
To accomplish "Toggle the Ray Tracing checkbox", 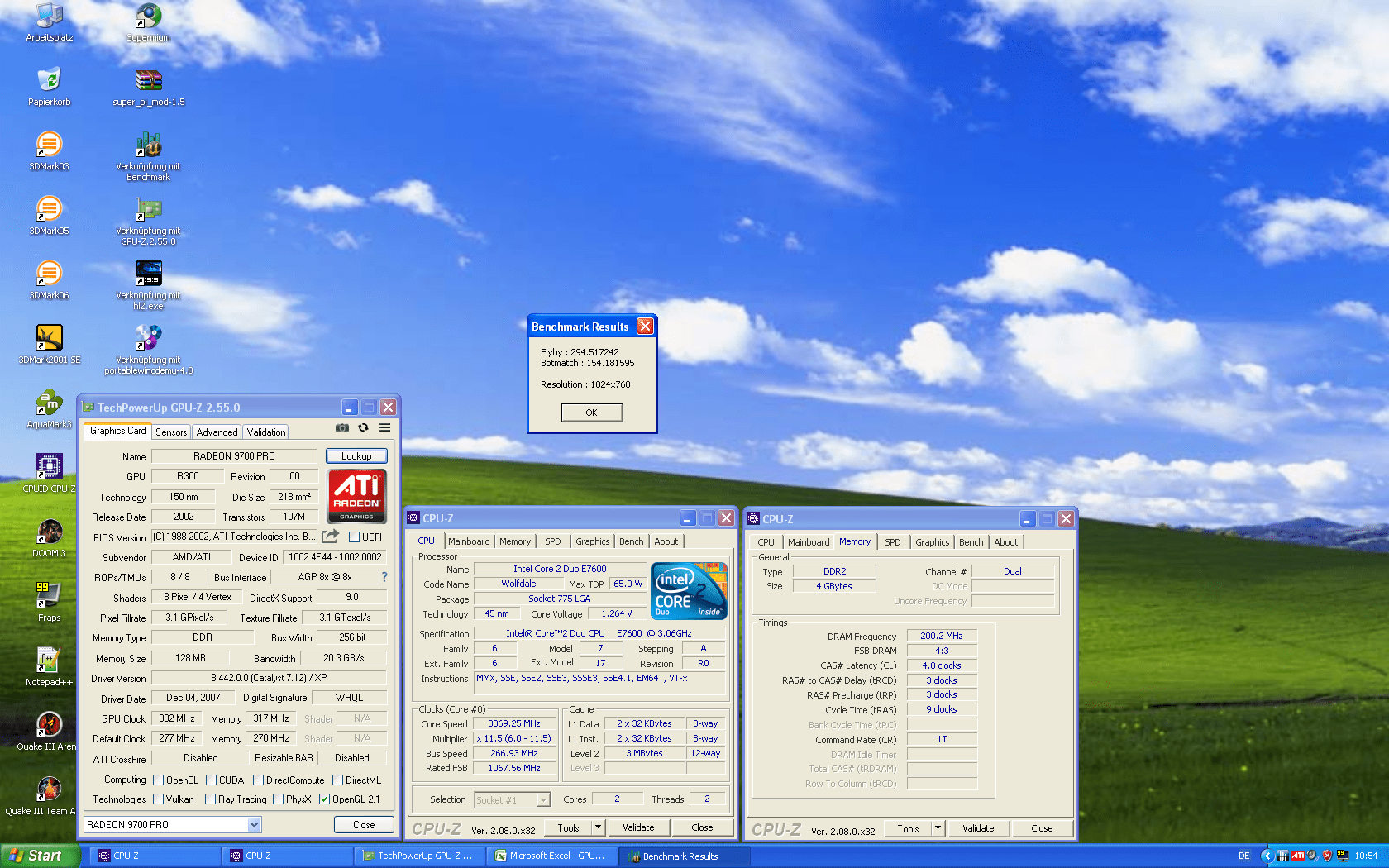I will click(x=211, y=799).
